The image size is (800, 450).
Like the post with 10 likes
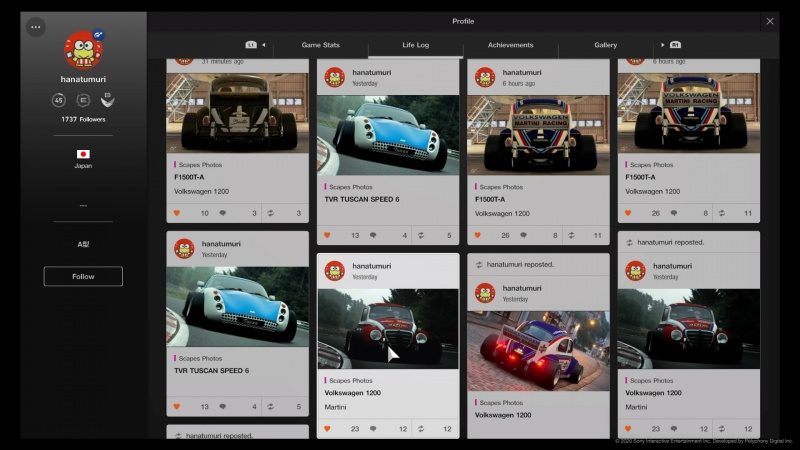178,213
